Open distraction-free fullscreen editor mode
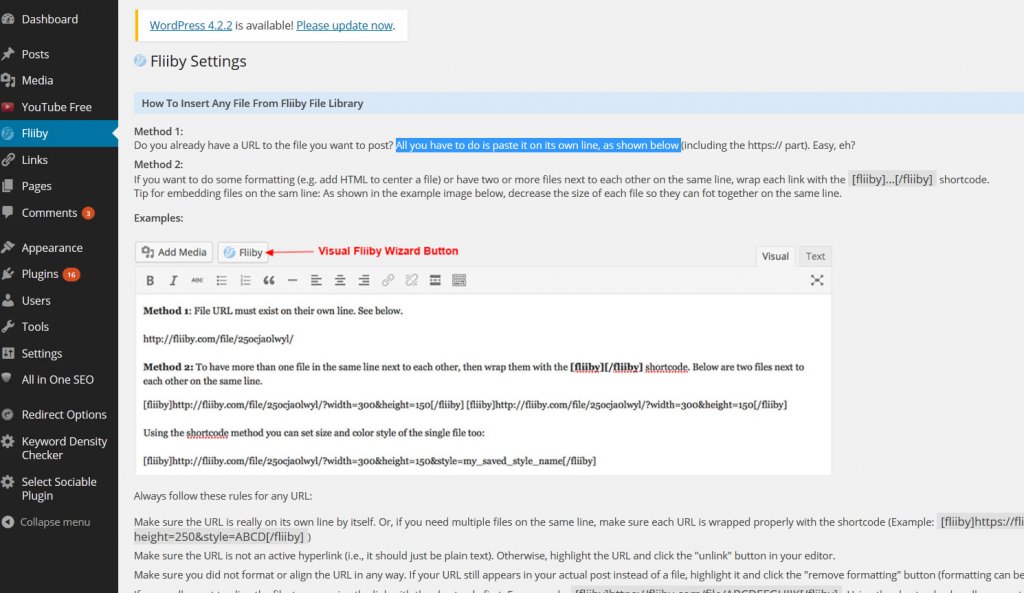Image resolution: width=1024 pixels, height=593 pixels. [x=816, y=280]
